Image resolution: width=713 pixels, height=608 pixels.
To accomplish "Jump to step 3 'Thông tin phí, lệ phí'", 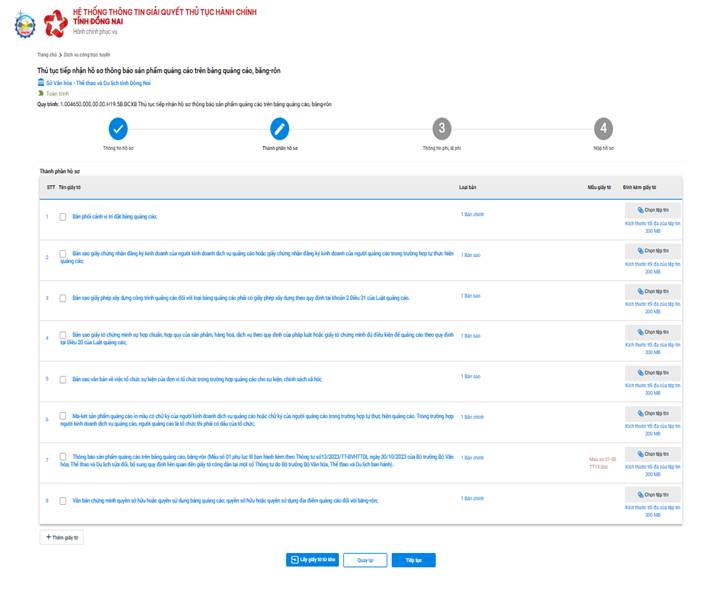I will coord(441,129).
